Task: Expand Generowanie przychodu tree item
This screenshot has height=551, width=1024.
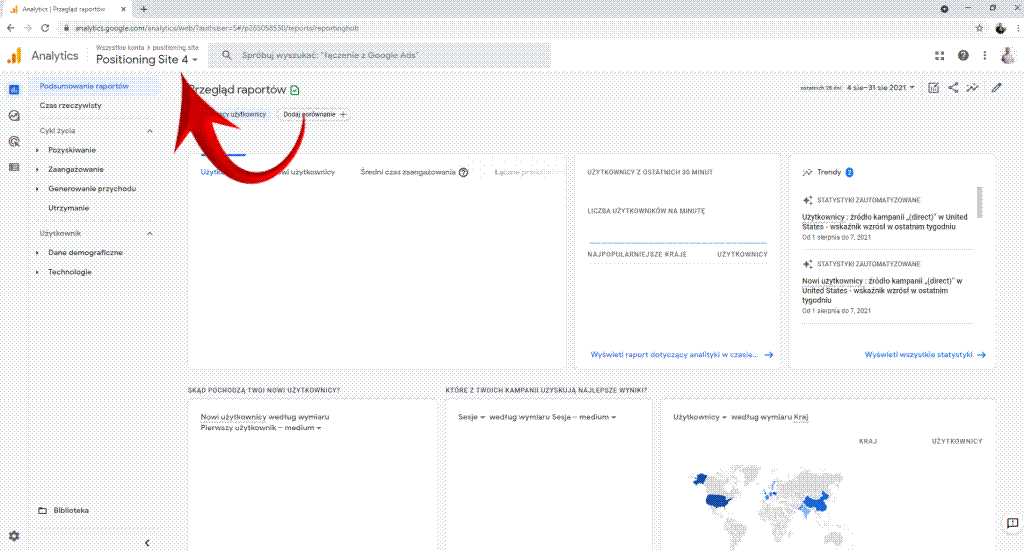Action: (37, 189)
